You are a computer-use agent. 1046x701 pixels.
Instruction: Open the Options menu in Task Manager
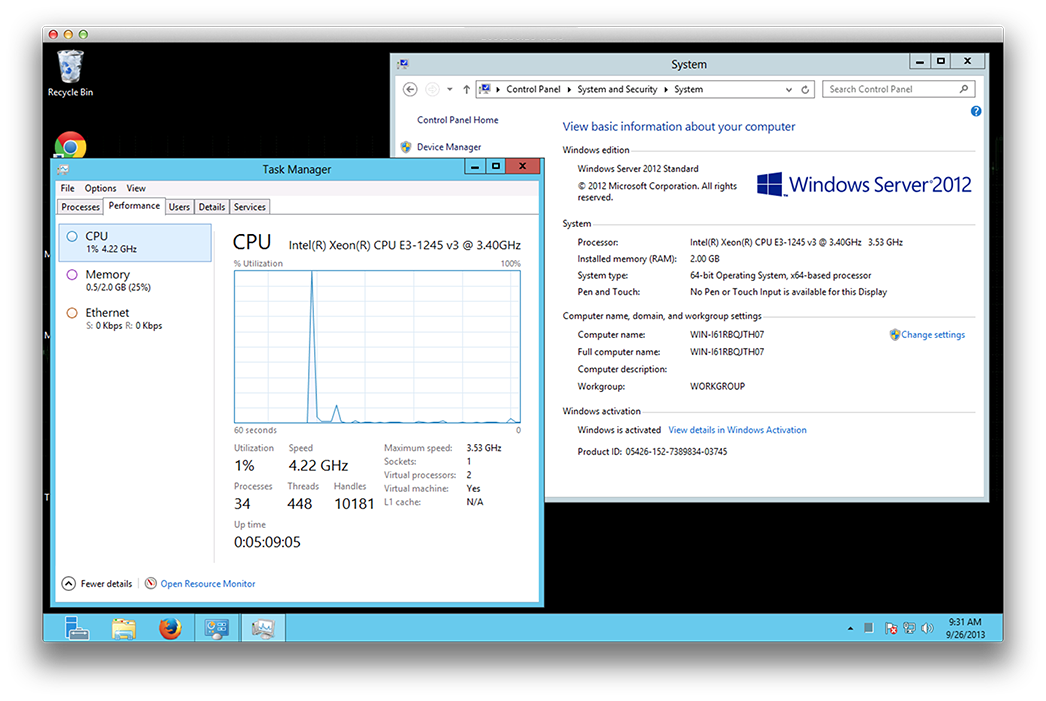[100, 188]
